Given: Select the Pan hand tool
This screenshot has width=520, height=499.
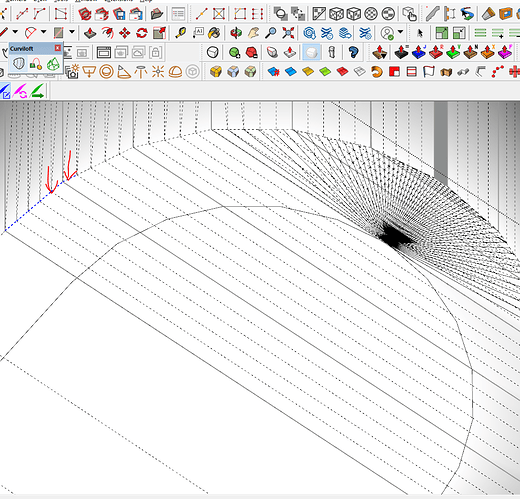Looking at the screenshot, I should click(253, 33).
